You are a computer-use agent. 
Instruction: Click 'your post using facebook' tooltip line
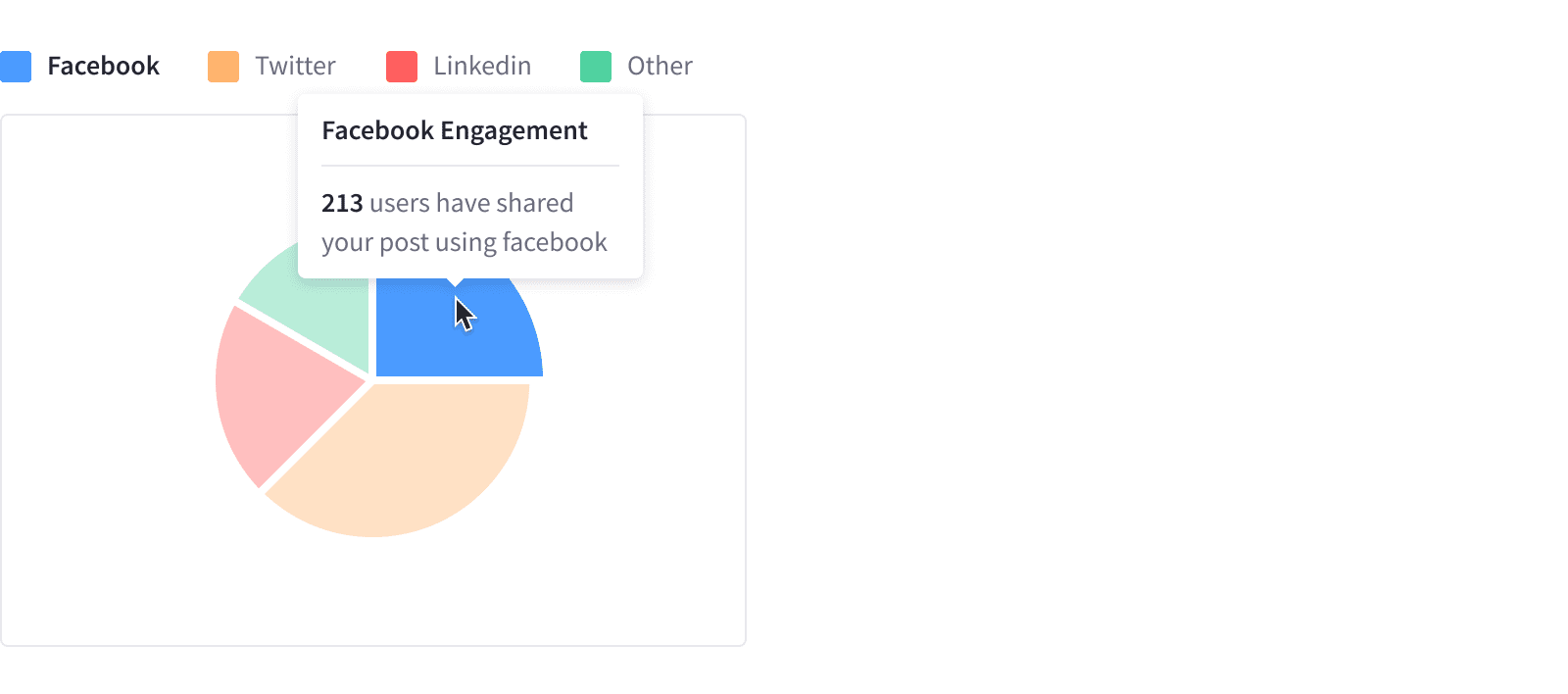pos(465,243)
